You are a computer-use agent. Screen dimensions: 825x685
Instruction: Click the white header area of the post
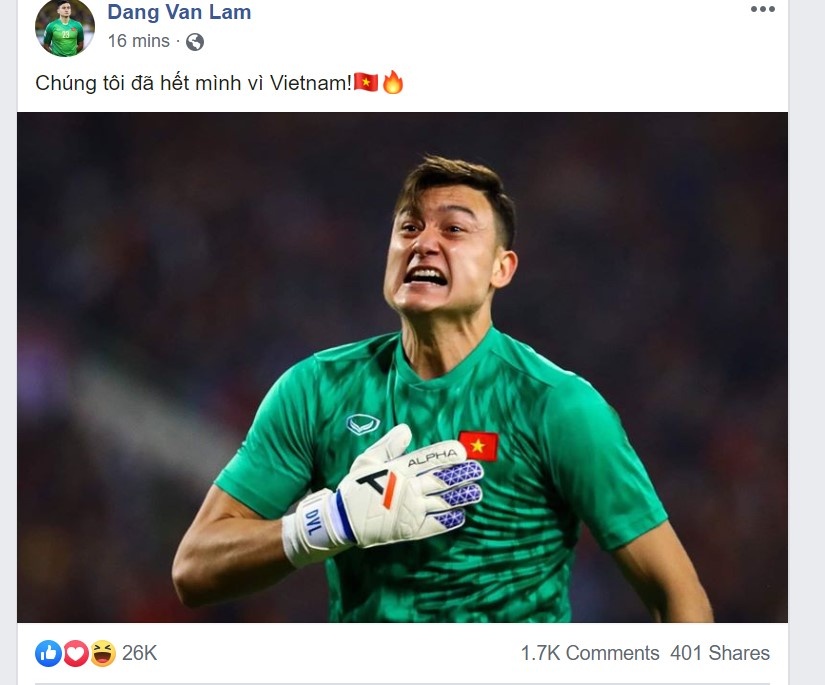(x=500, y=30)
